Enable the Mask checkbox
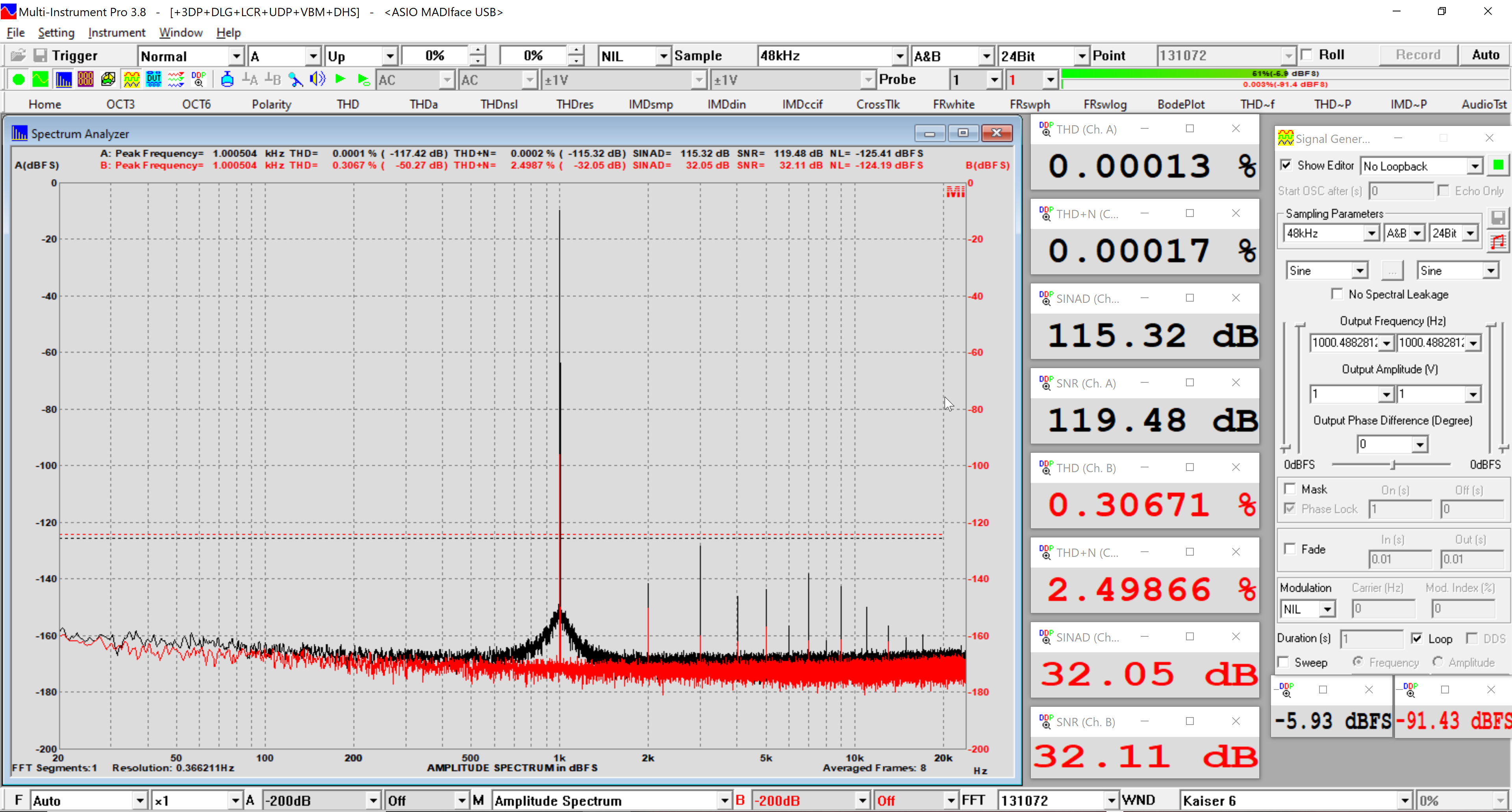 [x=1290, y=489]
